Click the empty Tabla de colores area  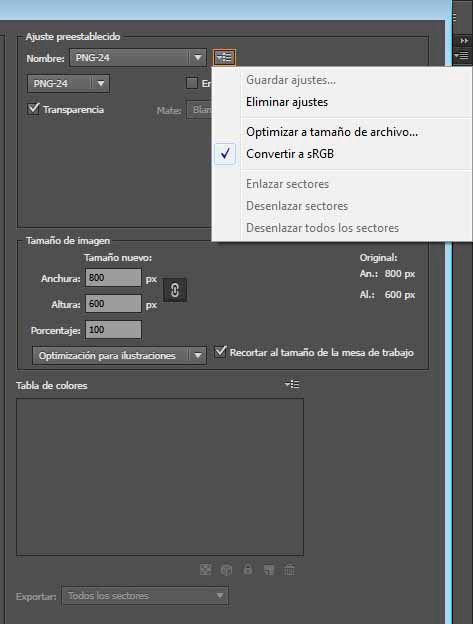pyautogui.click(x=160, y=477)
